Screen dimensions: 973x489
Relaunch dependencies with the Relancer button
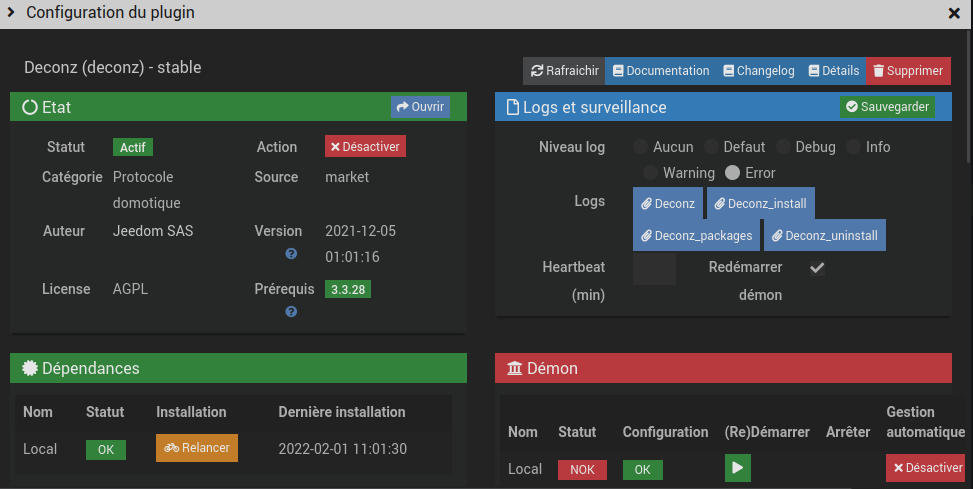pyautogui.click(x=197, y=448)
